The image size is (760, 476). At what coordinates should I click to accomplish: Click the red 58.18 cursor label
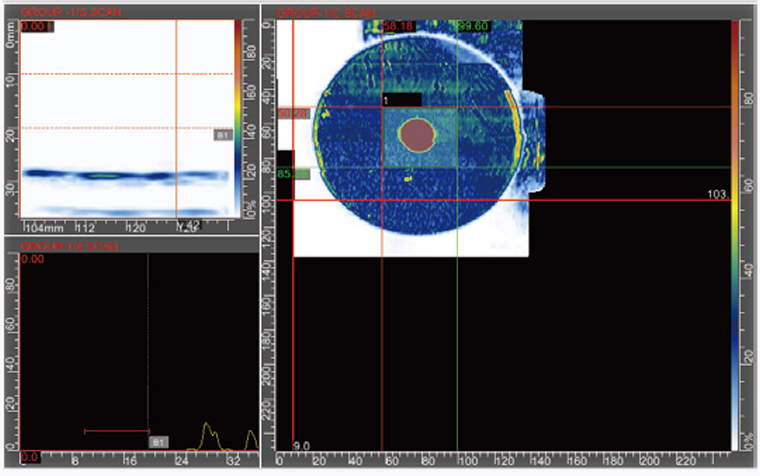pos(398,26)
